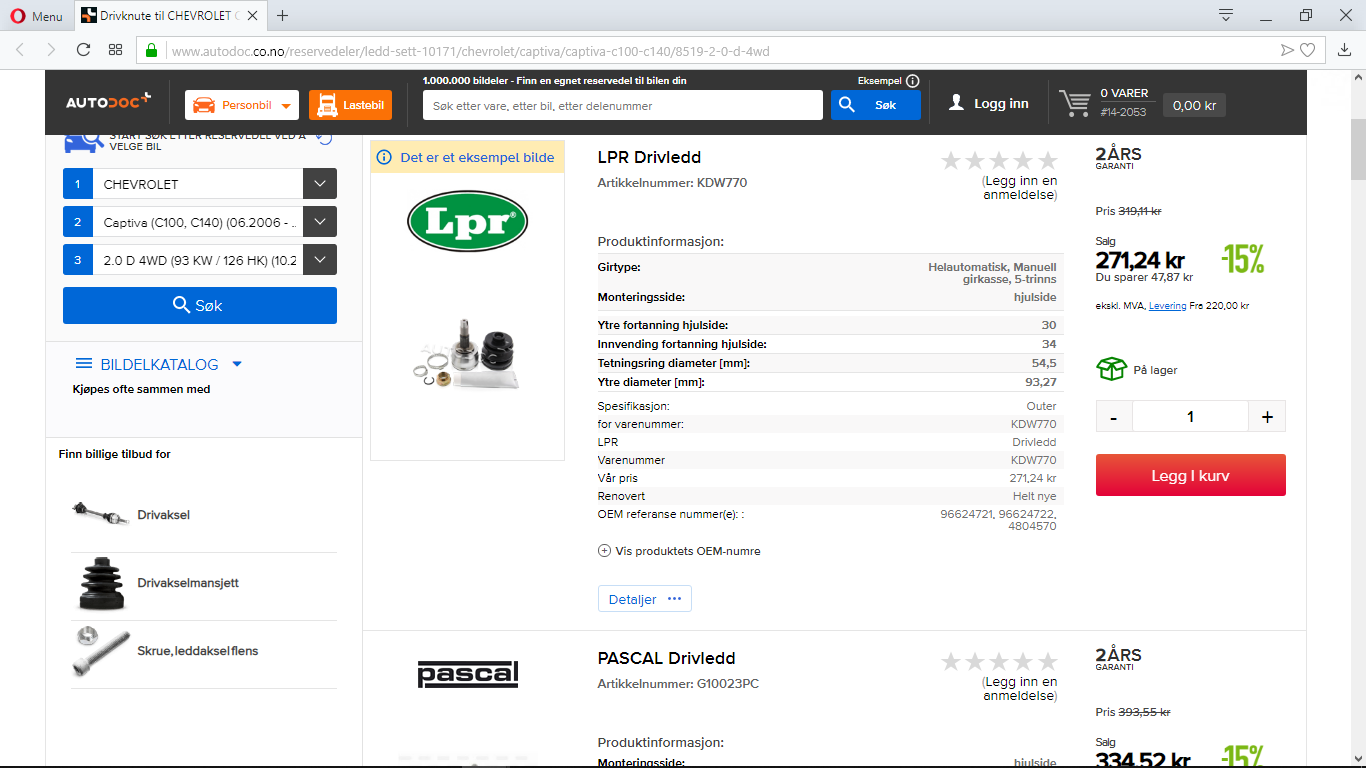Screen dimensions: 1366x768
Task: Open browser downloads icon
Action: click(1345, 50)
